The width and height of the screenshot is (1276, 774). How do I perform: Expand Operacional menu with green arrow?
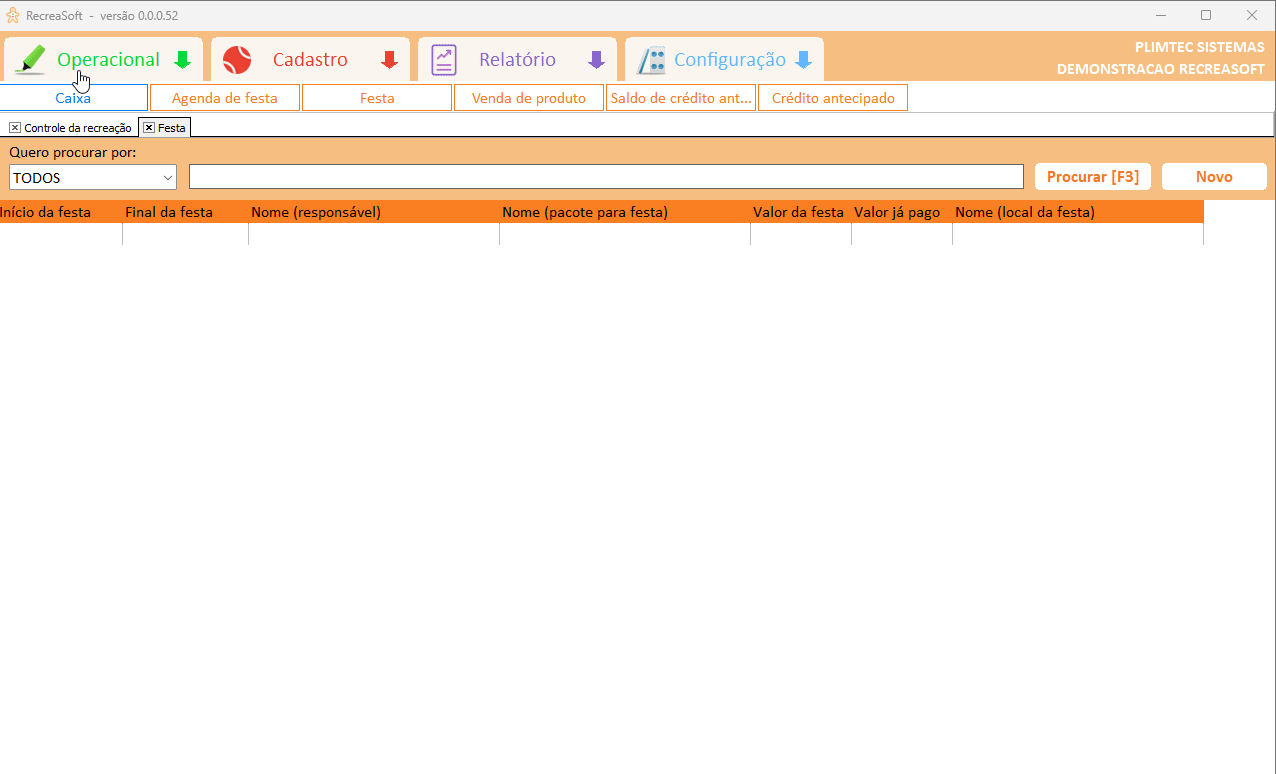pyautogui.click(x=182, y=60)
